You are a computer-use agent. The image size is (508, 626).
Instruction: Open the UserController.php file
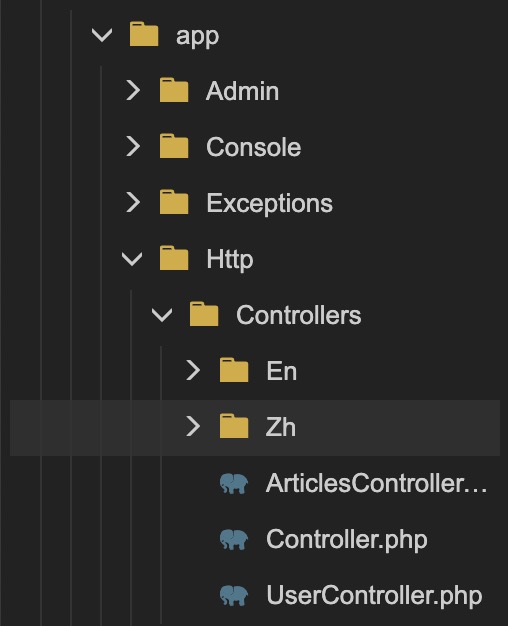[374, 596]
